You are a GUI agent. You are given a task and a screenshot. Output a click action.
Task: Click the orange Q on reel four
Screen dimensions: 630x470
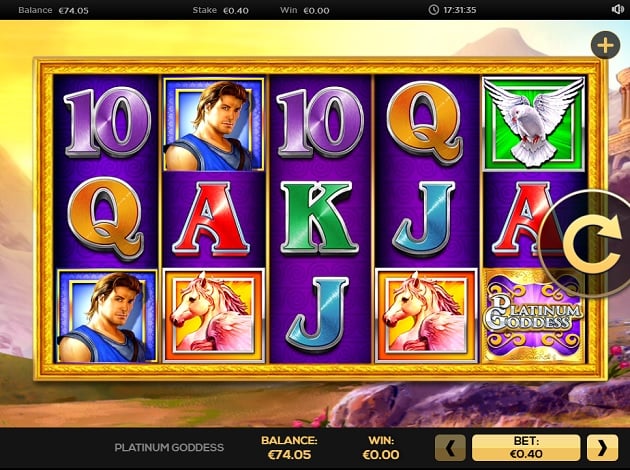pos(424,123)
